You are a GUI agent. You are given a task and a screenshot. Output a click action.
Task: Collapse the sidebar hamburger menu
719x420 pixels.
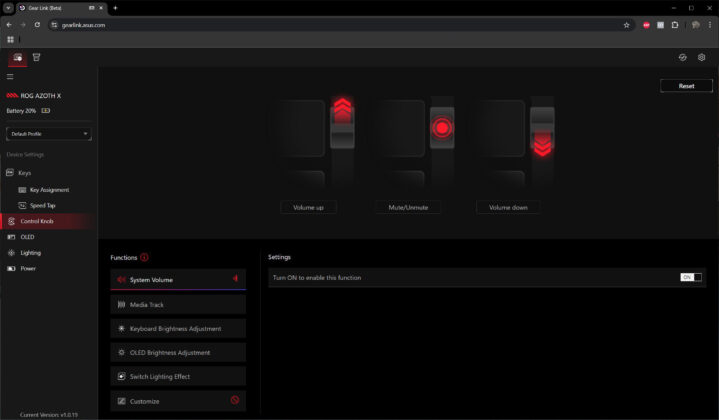(10, 77)
